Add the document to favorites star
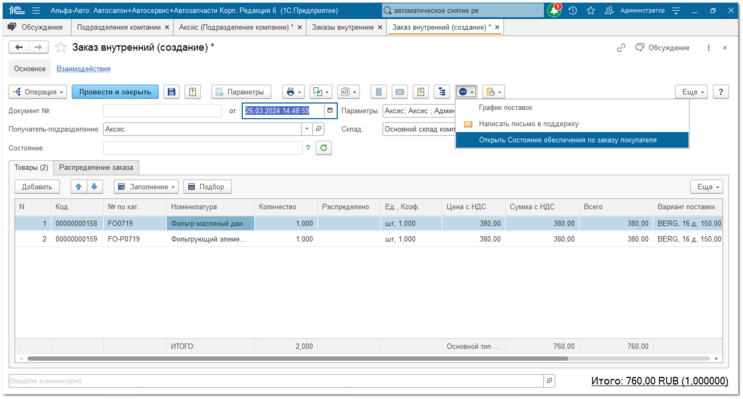This screenshot has height=399, width=743. [x=61, y=47]
